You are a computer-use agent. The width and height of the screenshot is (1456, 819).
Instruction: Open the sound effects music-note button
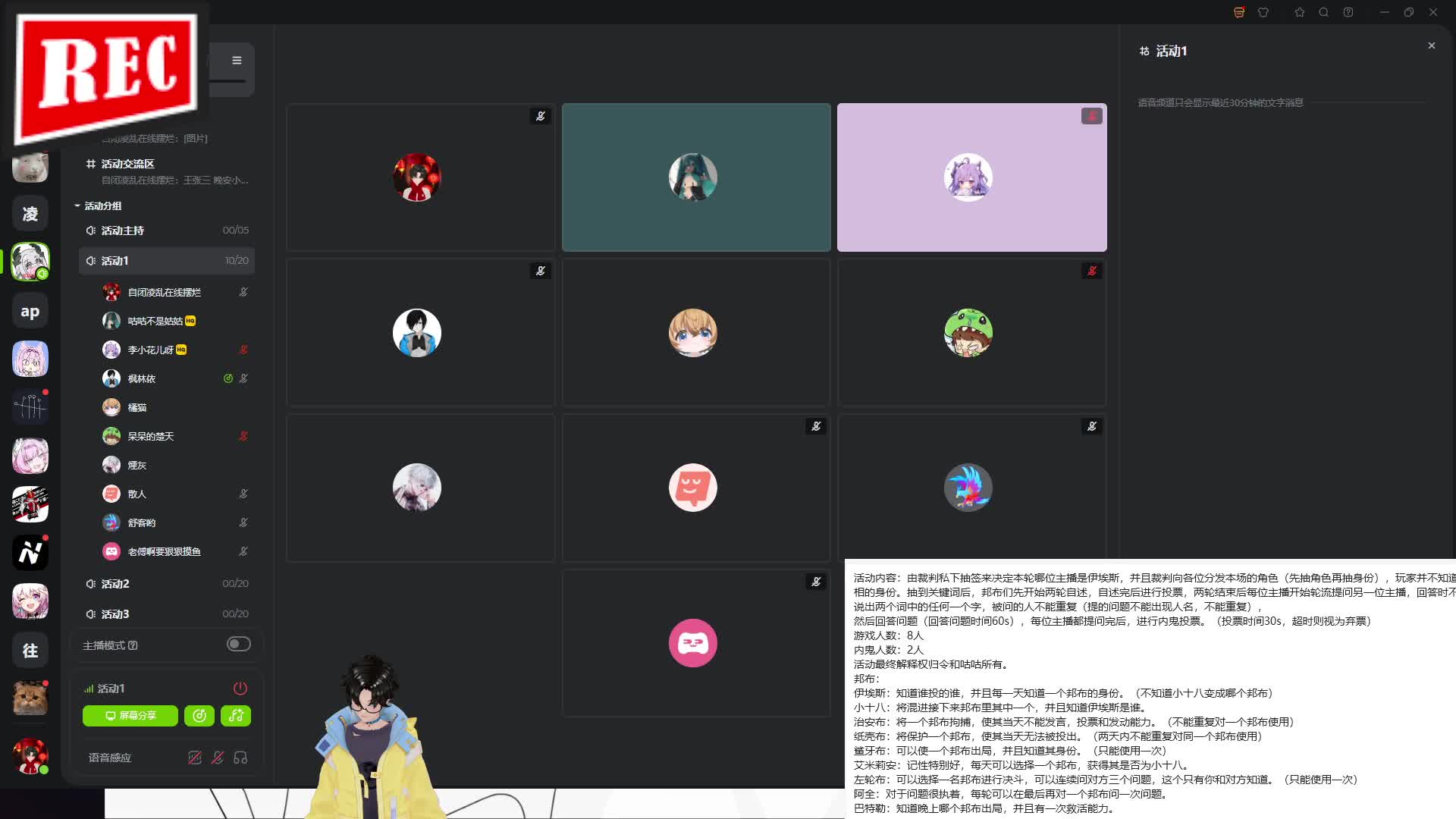[x=236, y=716]
